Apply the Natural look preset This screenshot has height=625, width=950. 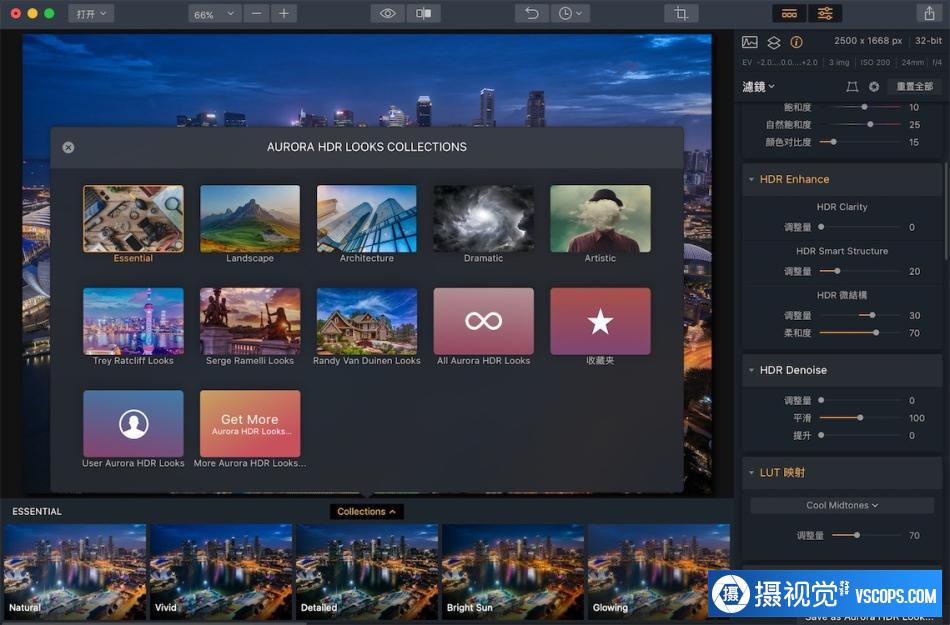point(75,572)
